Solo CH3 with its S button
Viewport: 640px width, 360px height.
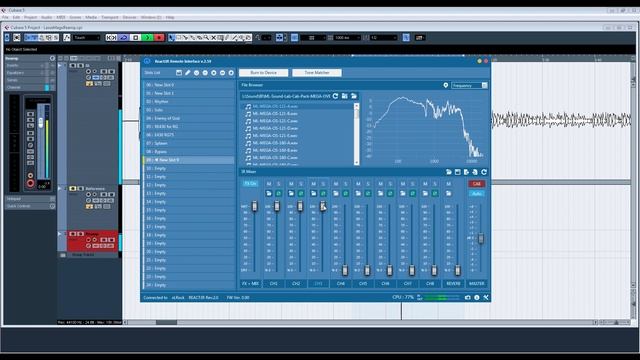(323, 184)
